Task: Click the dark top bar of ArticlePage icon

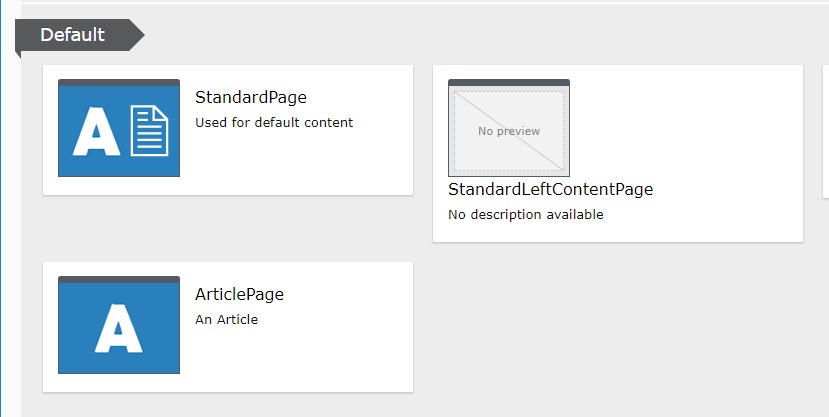Action: pyautogui.click(x=119, y=279)
